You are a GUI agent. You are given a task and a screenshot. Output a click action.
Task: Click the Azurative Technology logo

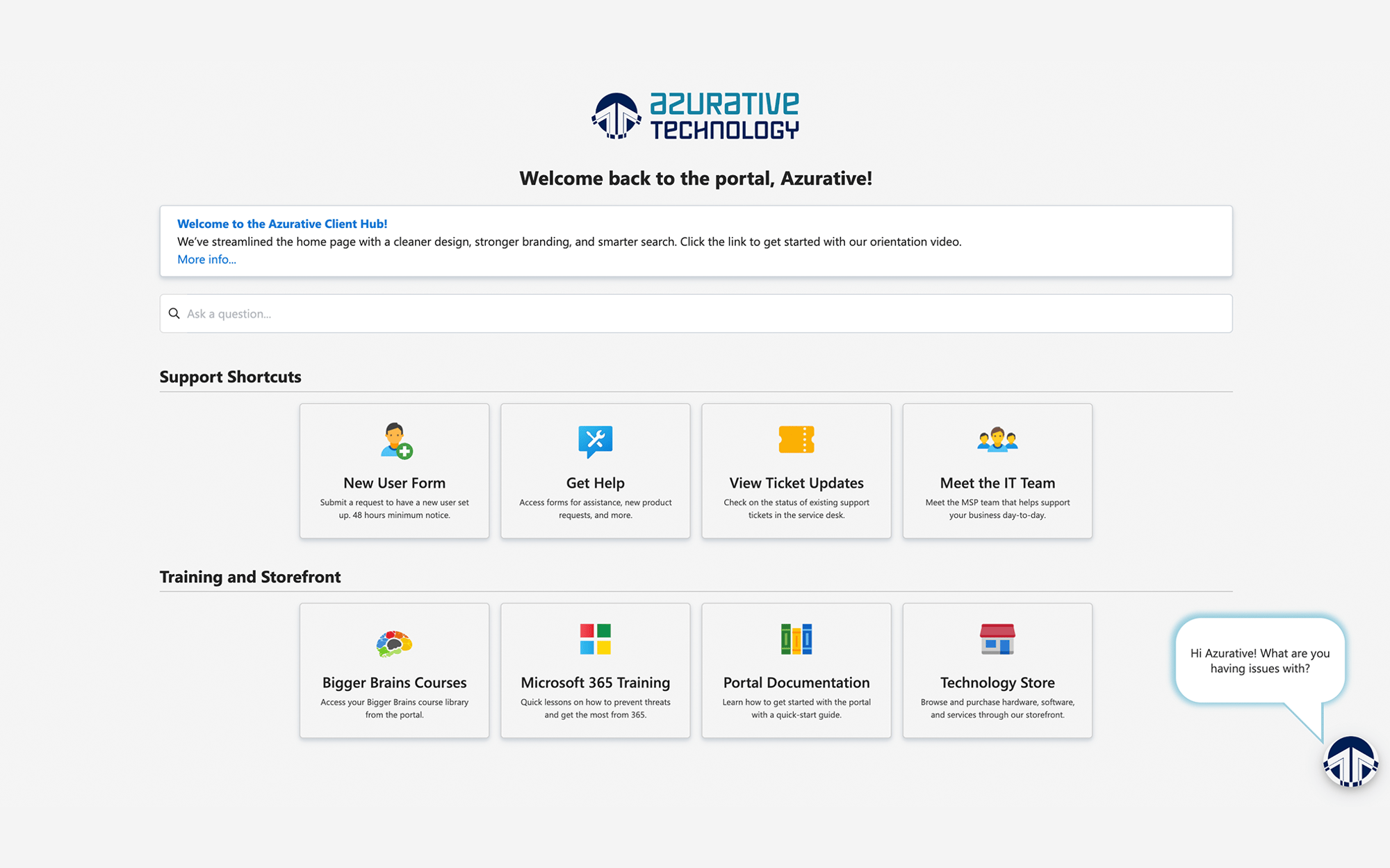pyautogui.click(x=695, y=116)
